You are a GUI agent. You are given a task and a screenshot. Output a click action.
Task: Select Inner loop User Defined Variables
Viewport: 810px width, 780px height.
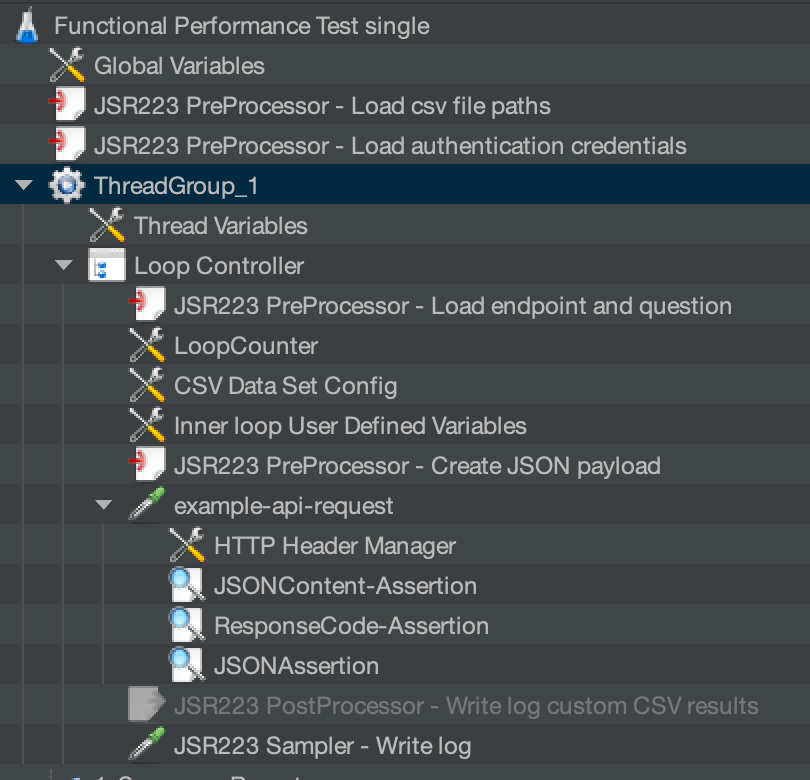350,426
